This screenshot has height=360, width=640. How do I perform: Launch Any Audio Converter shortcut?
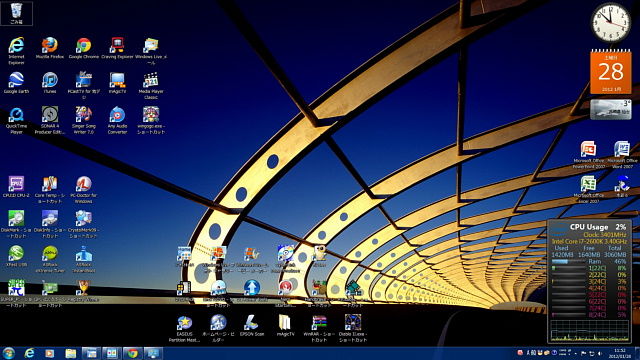(x=117, y=120)
